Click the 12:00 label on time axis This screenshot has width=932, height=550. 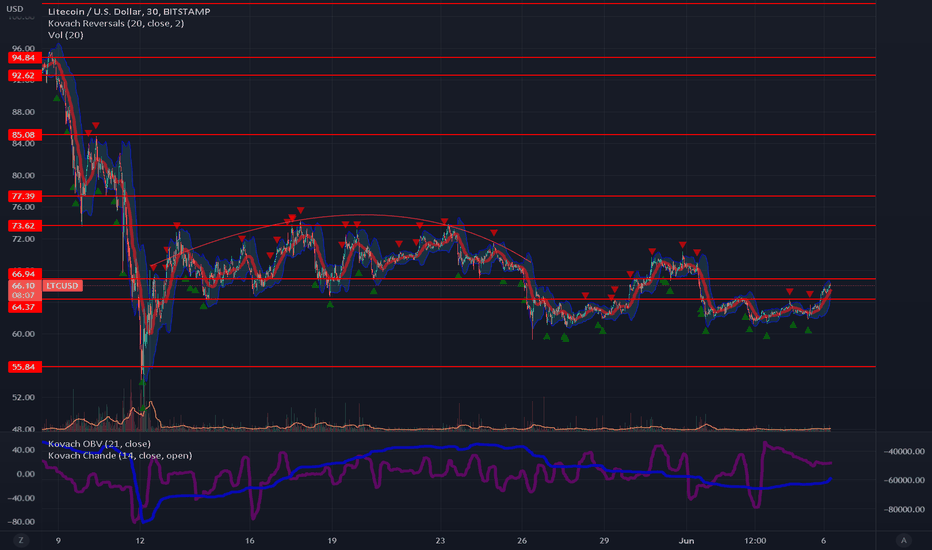755,540
